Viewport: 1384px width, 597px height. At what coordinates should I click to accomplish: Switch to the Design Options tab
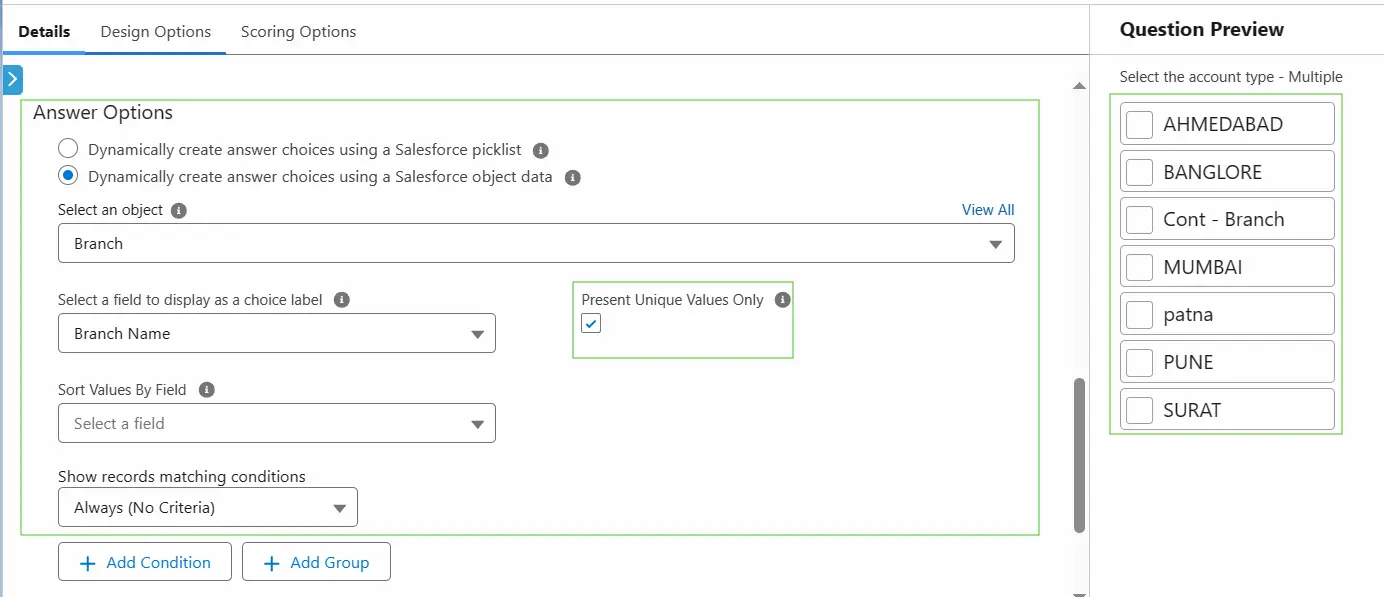coord(156,31)
